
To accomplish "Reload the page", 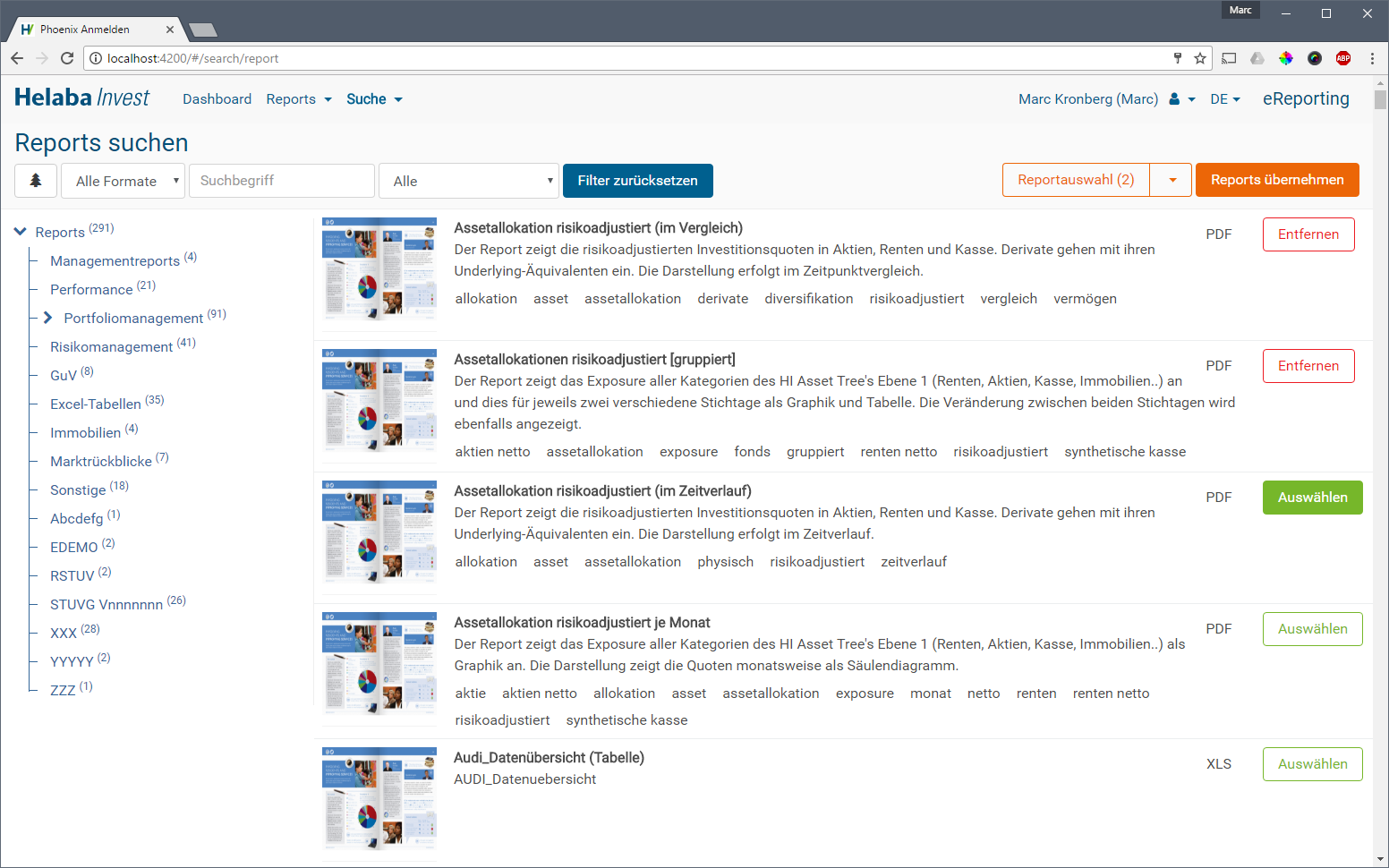I will [x=67, y=58].
